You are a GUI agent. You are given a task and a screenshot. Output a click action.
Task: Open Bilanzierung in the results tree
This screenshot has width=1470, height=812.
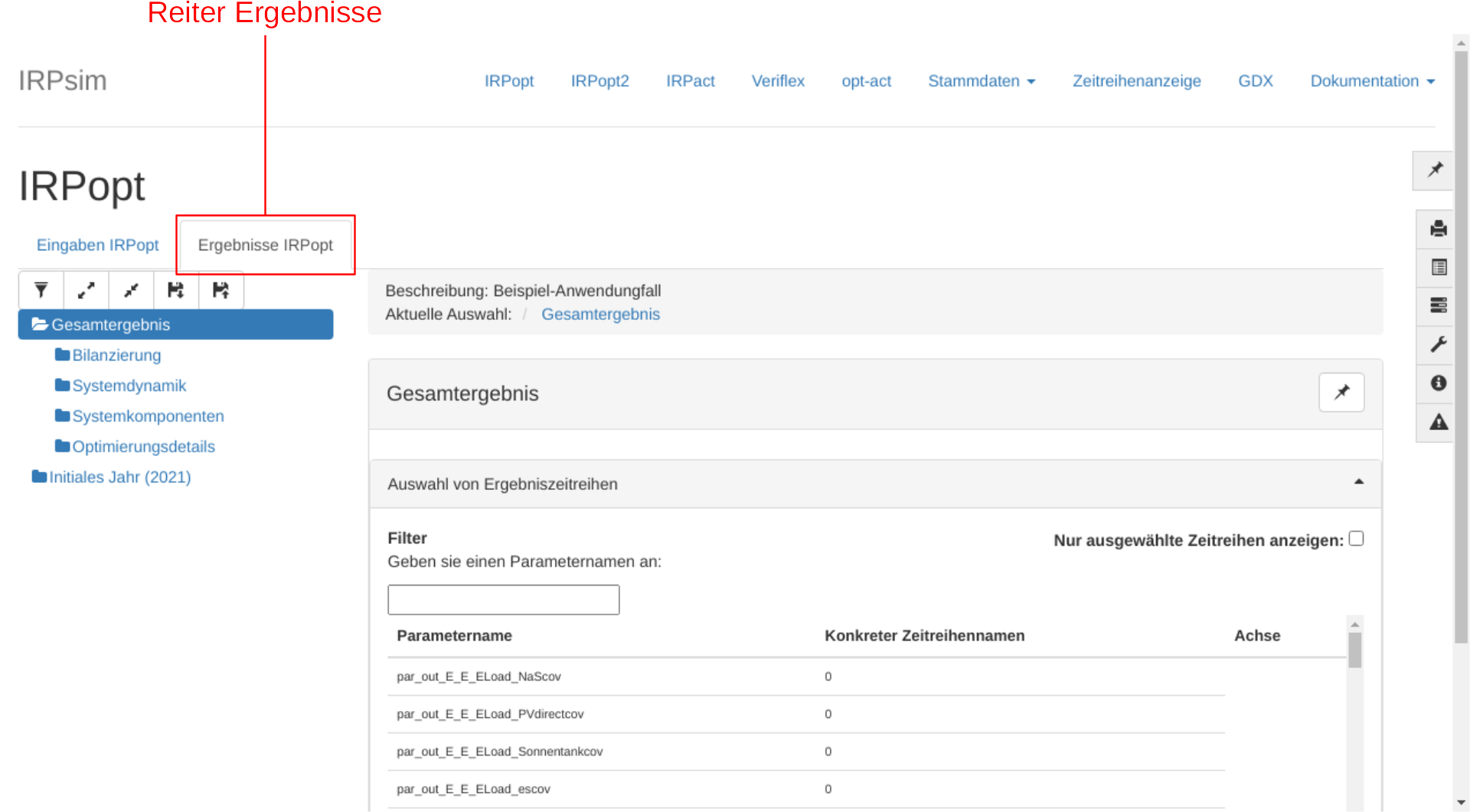coord(116,355)
